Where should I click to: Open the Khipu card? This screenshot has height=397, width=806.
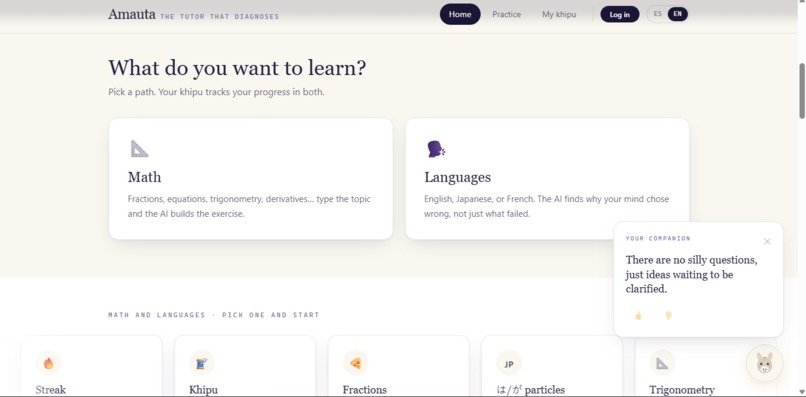[x=245, y=366]
